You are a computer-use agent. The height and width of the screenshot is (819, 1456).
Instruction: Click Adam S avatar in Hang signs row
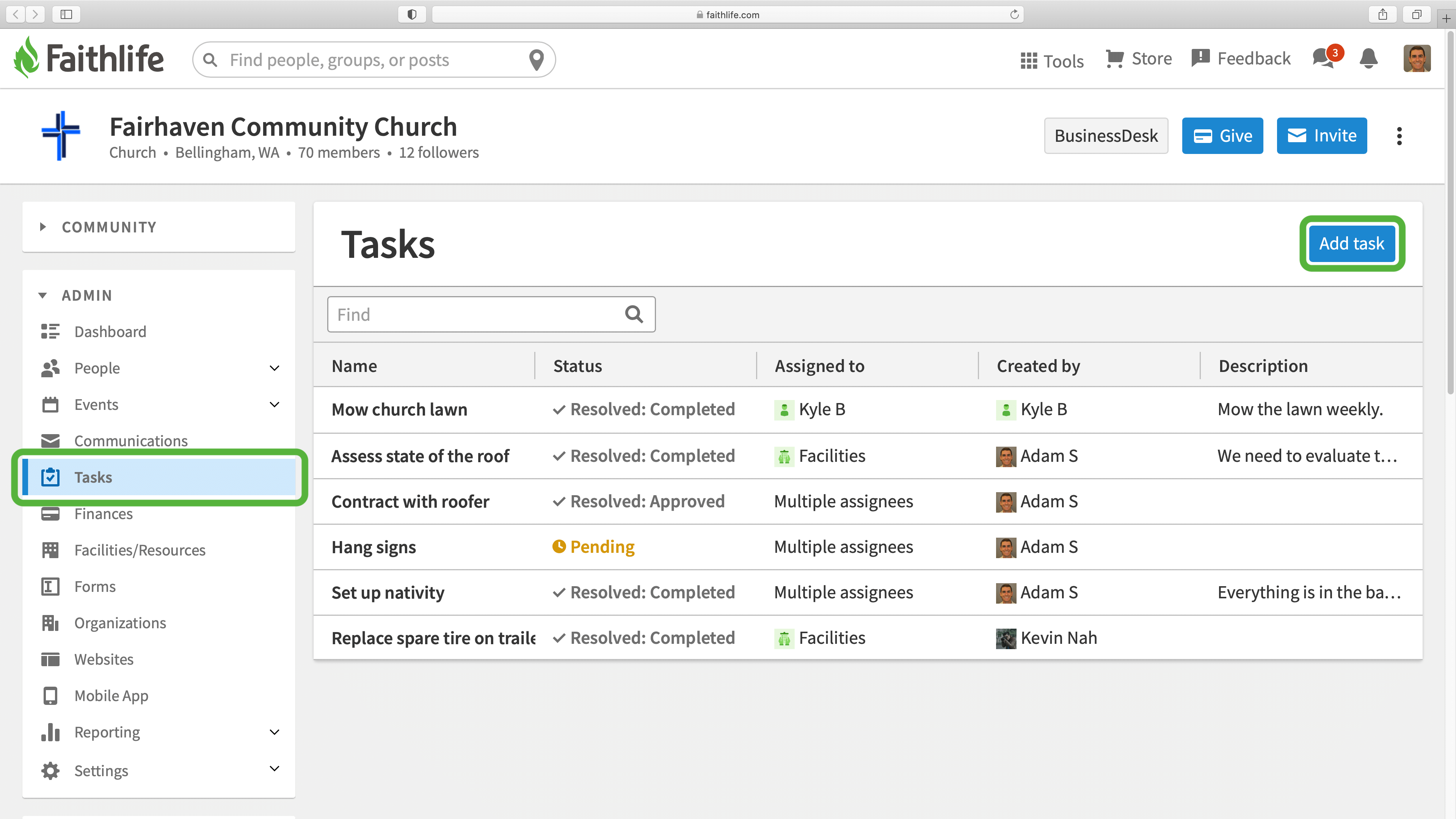[1006, 548]
